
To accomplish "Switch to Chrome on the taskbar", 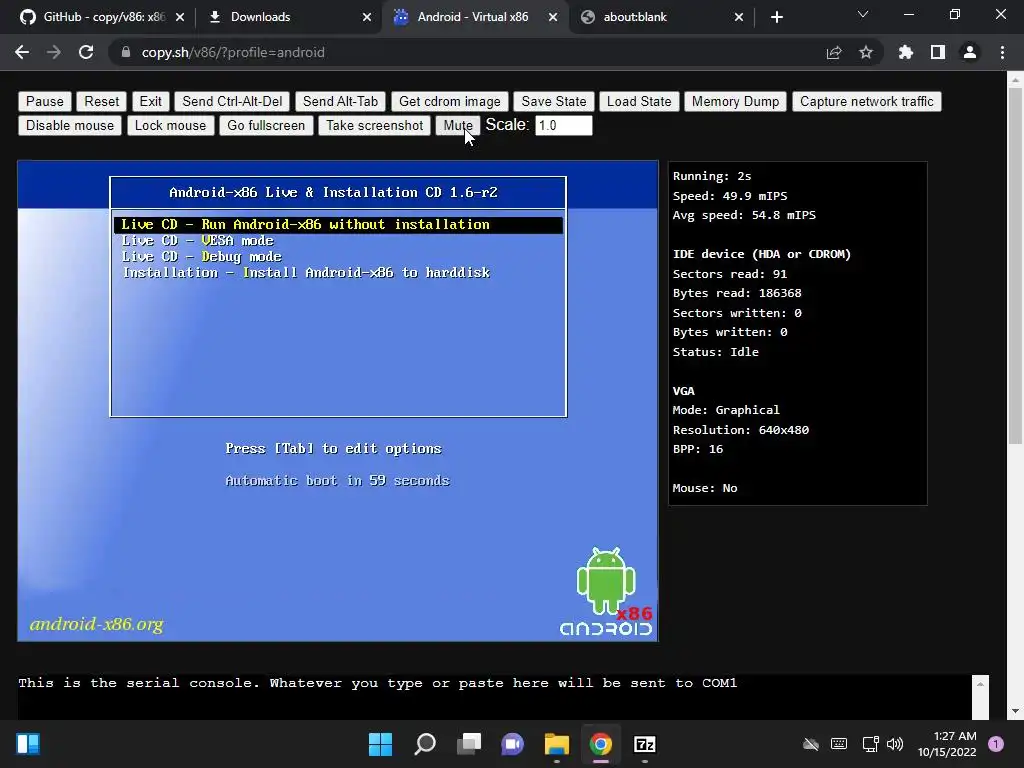I will tap(600, 744).
